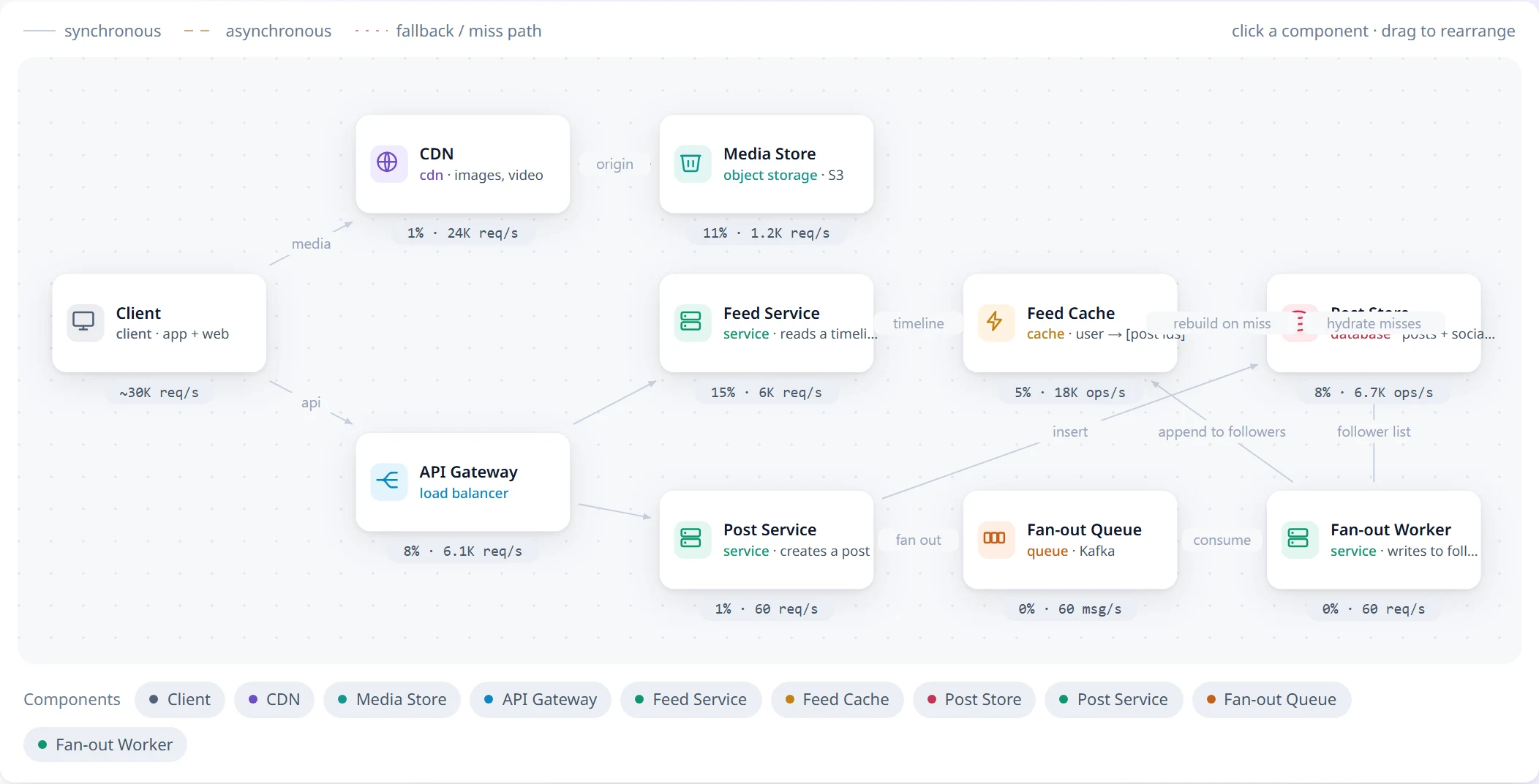The height and width of the screenshot is (784, 1539).
Task: Click the "api" edge label
Action: click(x=311, y=402)
